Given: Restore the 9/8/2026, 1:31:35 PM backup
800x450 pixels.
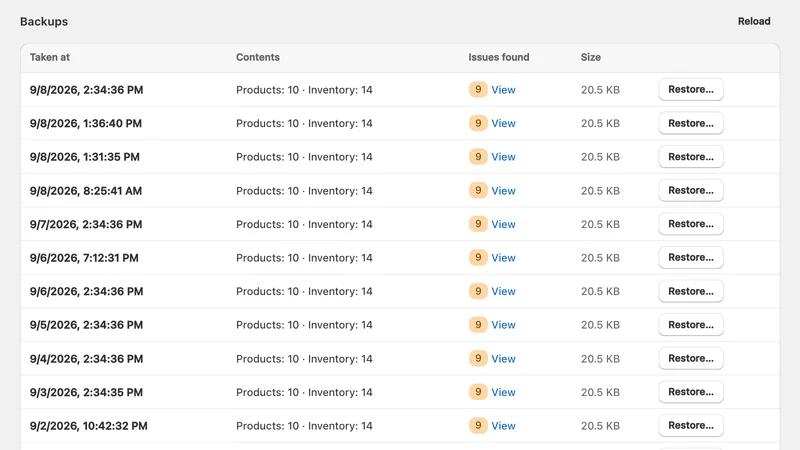Looking at the screenshot, I should tap(691, 157).
